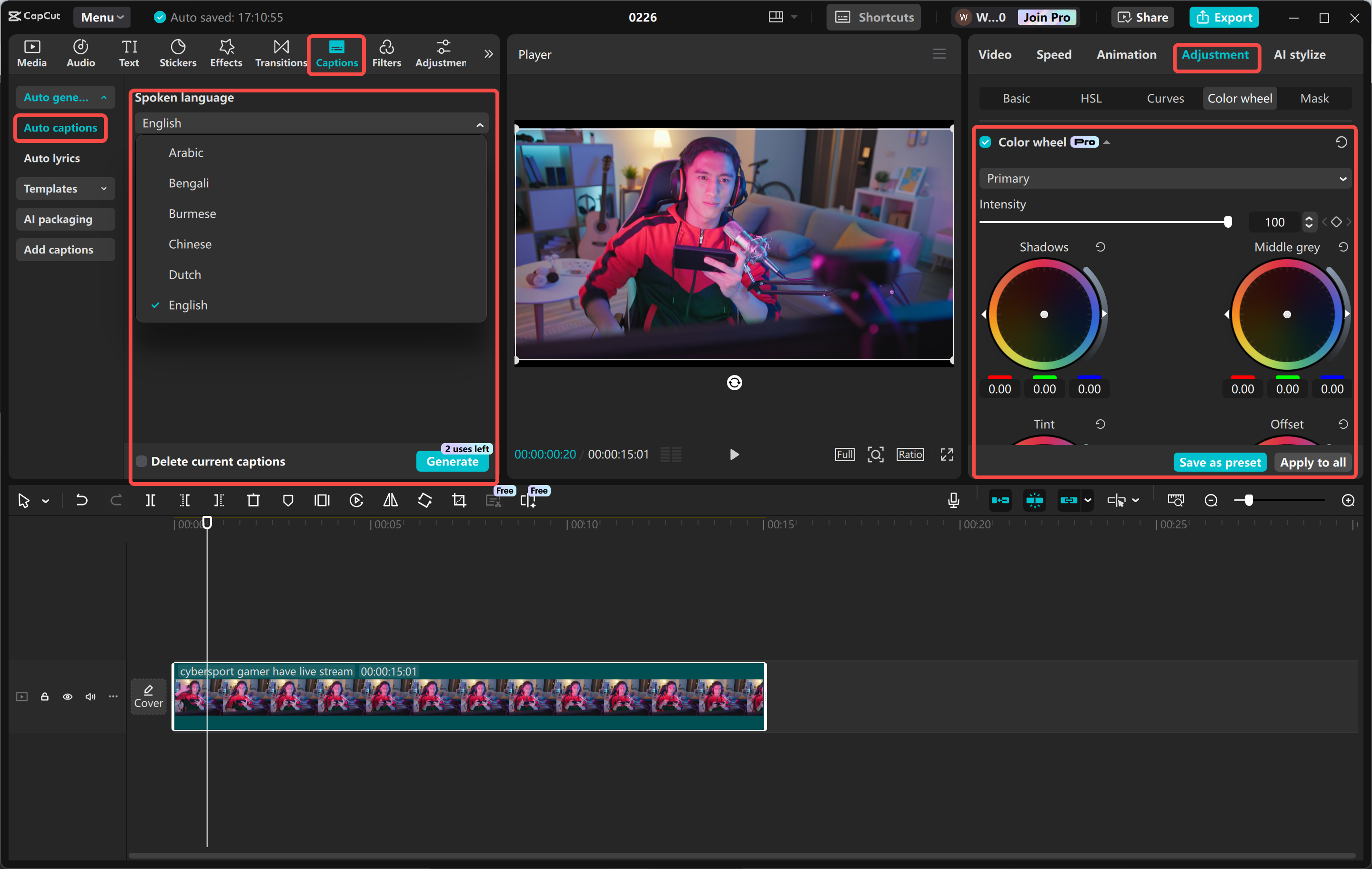The height and width of the screenshot is (869, 1372).
Task: Toggle the Color wheel on or off
Action: coord(985,142)
